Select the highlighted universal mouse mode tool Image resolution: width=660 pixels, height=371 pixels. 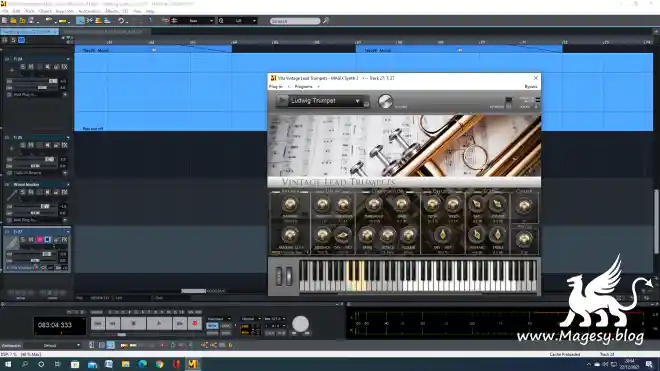point(80,20)
